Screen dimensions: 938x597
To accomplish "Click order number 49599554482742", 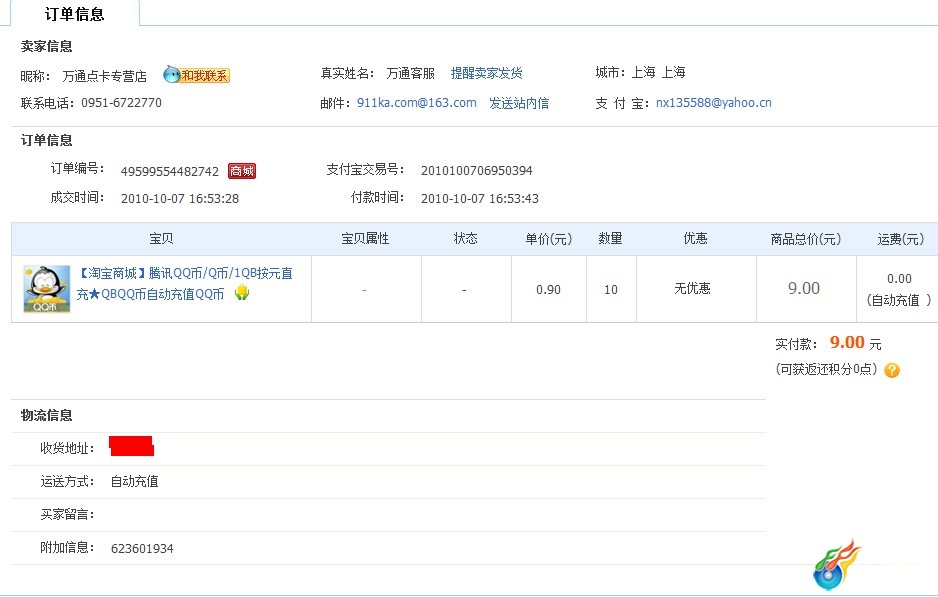I will (170, 172).
